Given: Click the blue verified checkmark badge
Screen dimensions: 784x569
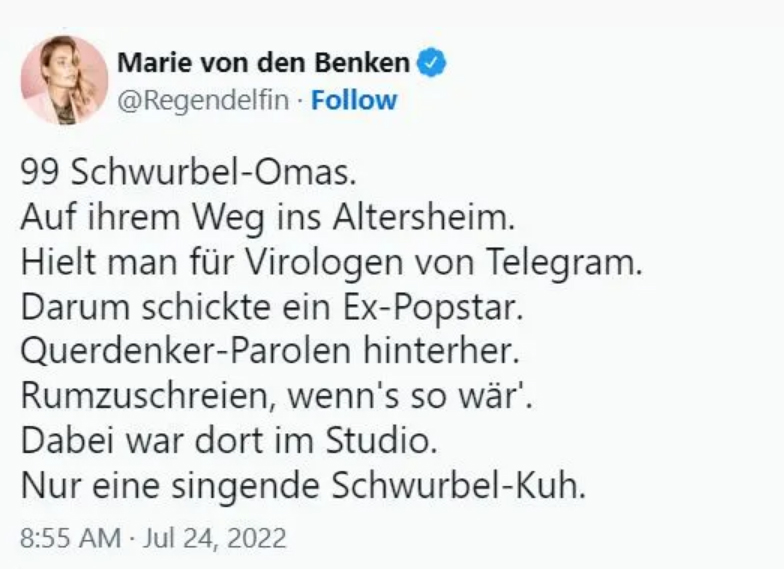Looking at the screenshot, I should coord(431,62).
